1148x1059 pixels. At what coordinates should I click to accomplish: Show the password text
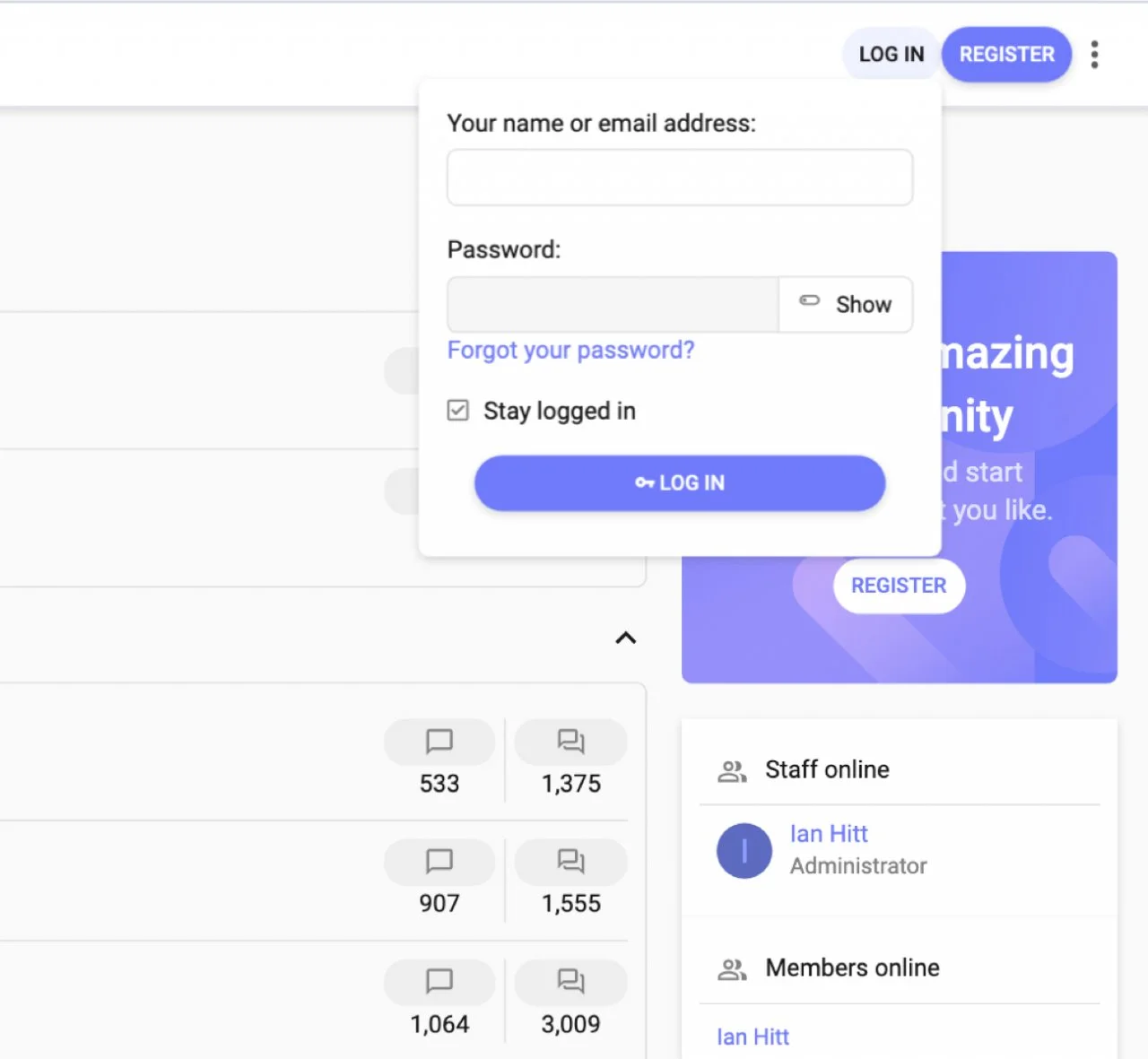tap(846, 305)
